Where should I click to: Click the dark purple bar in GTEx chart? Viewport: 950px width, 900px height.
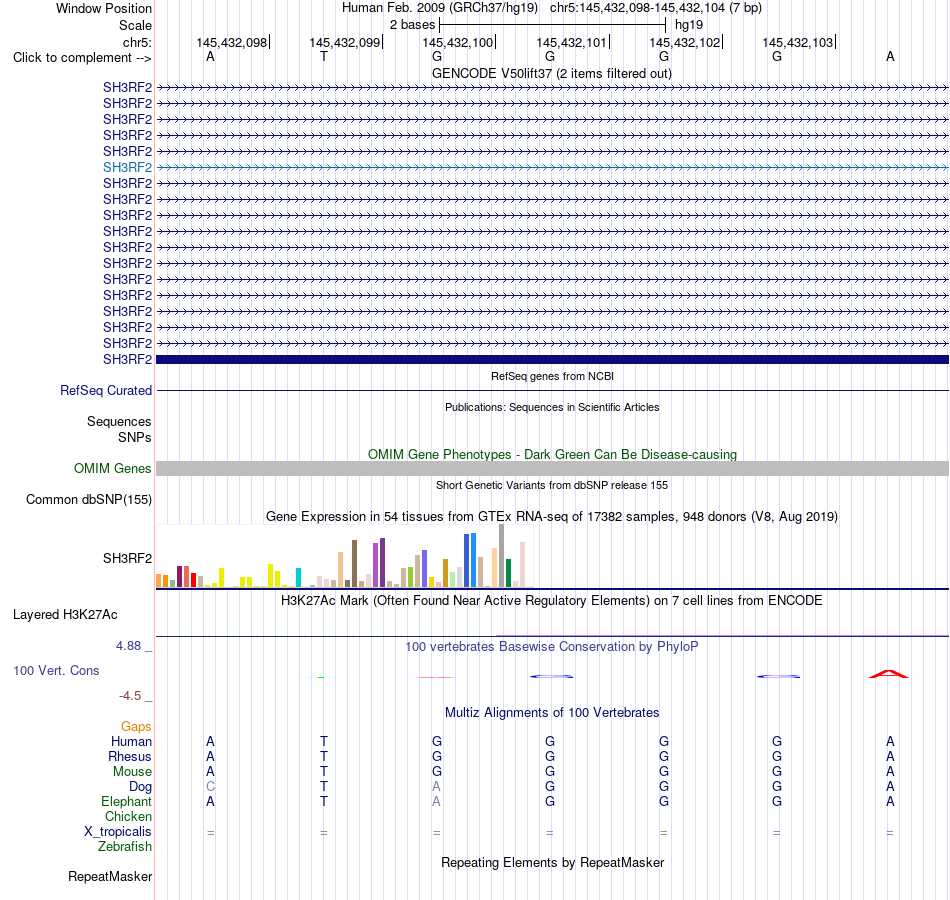point(382,562)
